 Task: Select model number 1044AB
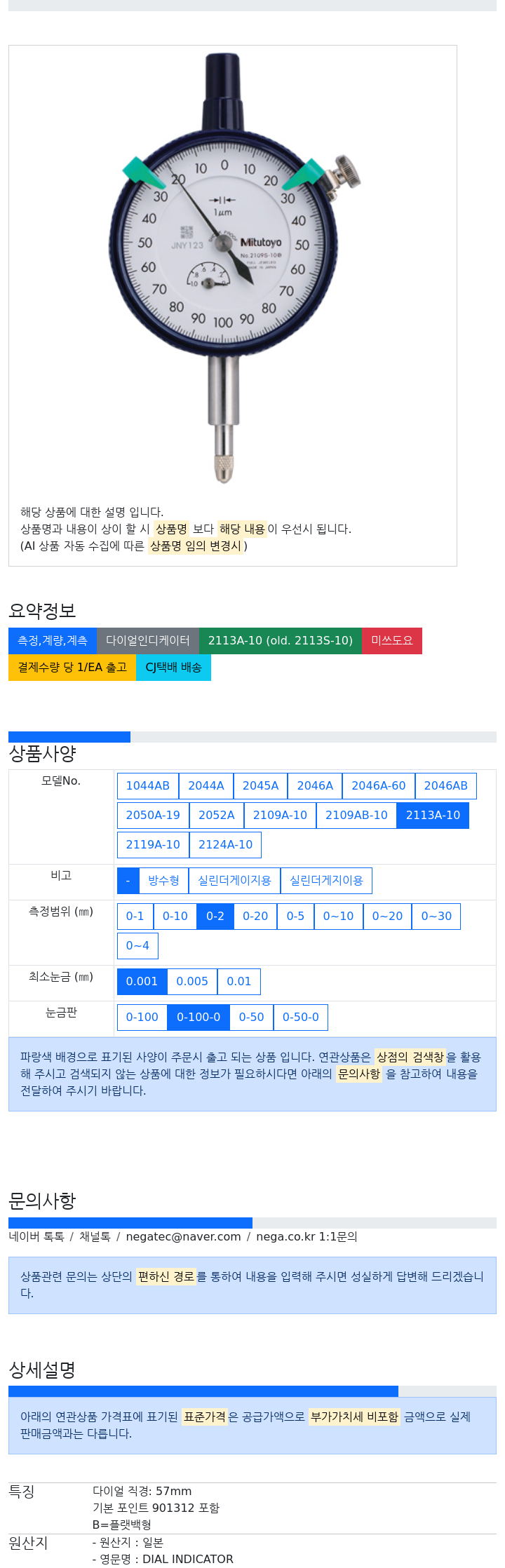(148, 786)
